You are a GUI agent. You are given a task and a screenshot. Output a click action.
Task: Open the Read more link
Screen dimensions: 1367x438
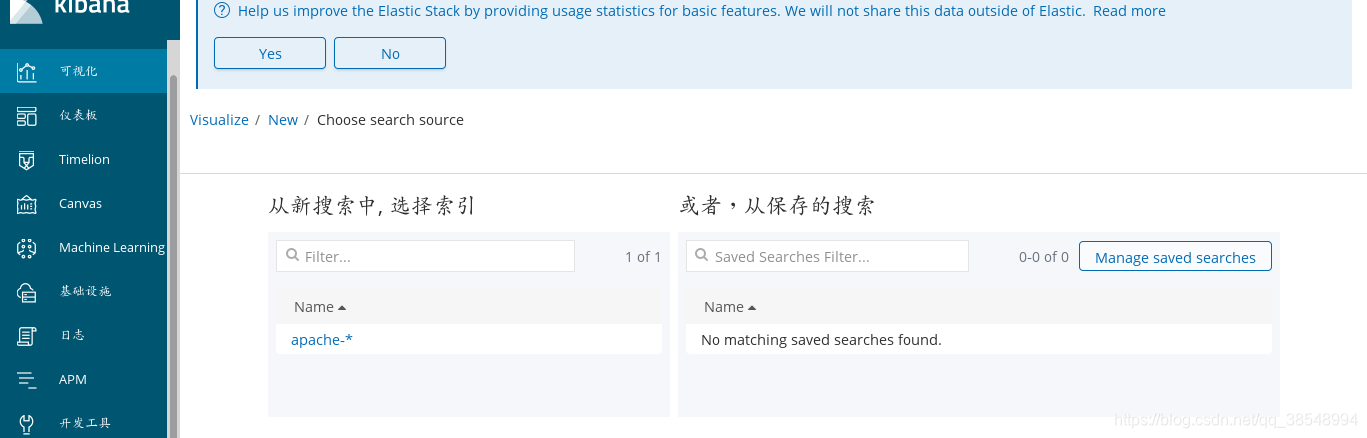1129,11
